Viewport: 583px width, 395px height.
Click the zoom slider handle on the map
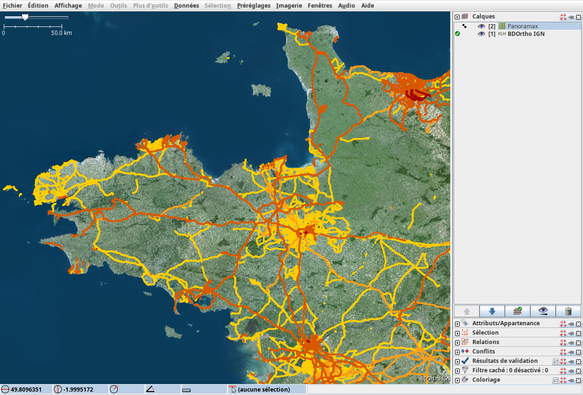pyautogui.click(x=25, y=17)
